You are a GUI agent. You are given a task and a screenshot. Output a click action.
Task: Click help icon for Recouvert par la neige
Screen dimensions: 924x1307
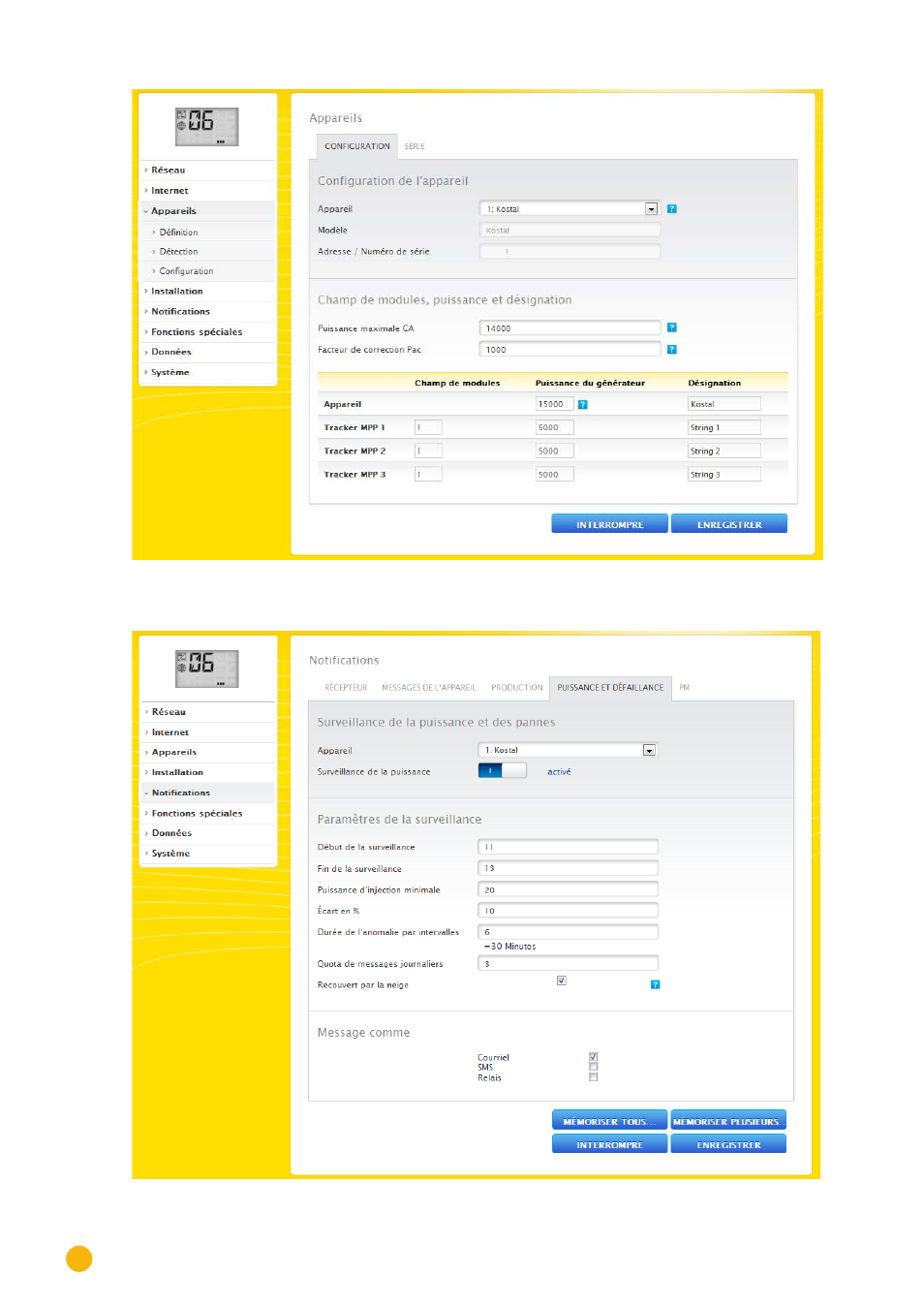coord(655,984)
